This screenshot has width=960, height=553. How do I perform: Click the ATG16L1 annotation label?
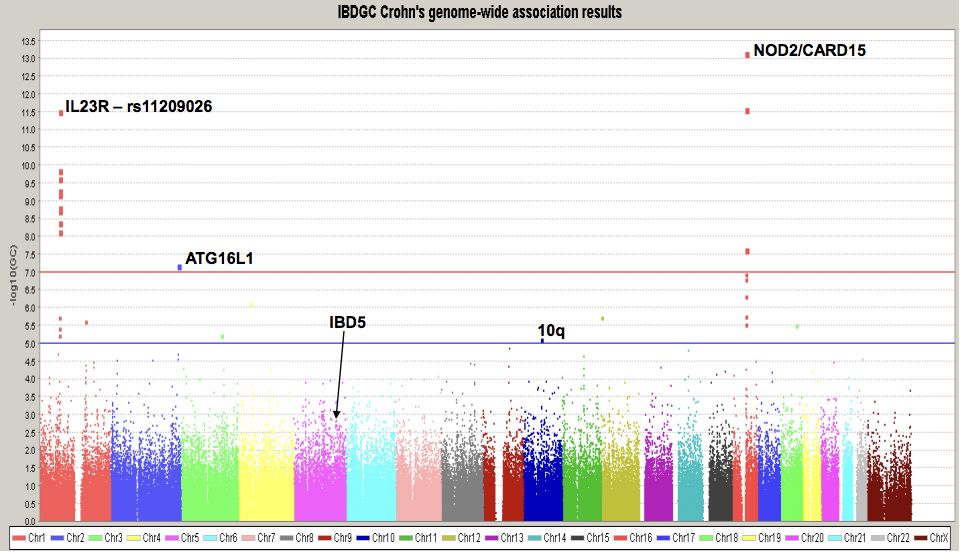[219, 259]
